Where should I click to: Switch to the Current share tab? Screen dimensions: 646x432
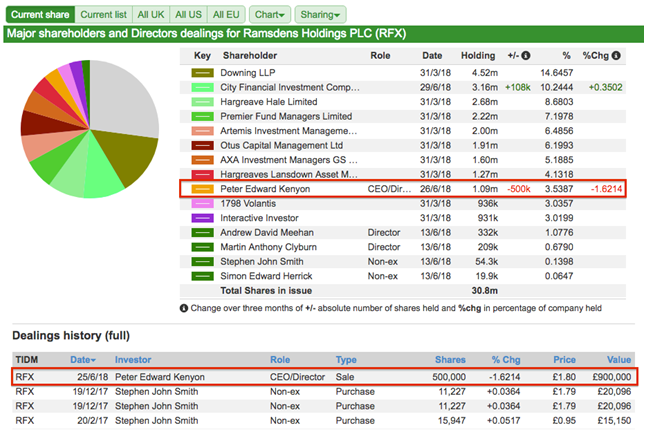tap(40, 15)
